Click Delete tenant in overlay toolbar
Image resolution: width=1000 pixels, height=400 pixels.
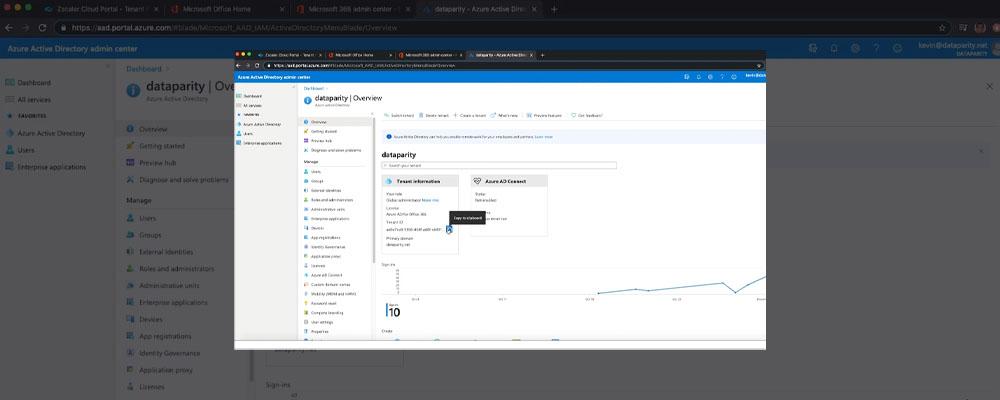434,115
